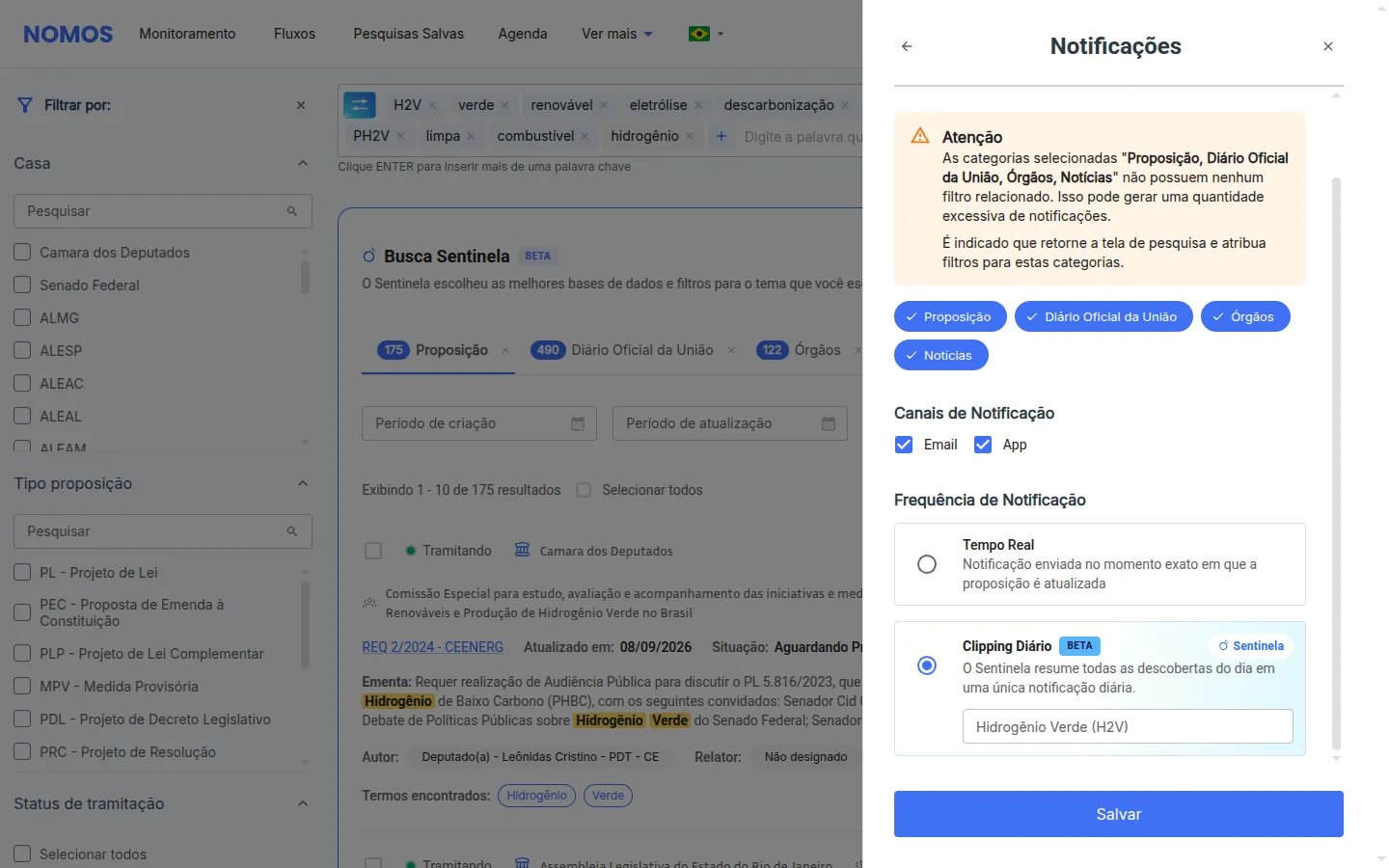This screenshot has height=868, width=1389.
Task: Remove the verde keyword tag
Action: pyautogui.click(x=504, y=105)
